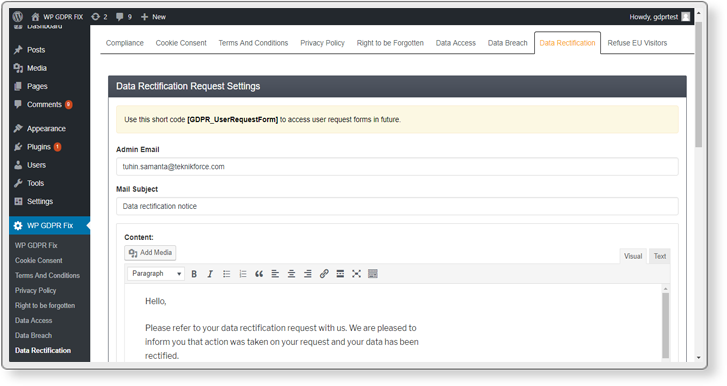Click into the Mail Subject field
Screen dimensions: 727x386
[x=397, y=206]
